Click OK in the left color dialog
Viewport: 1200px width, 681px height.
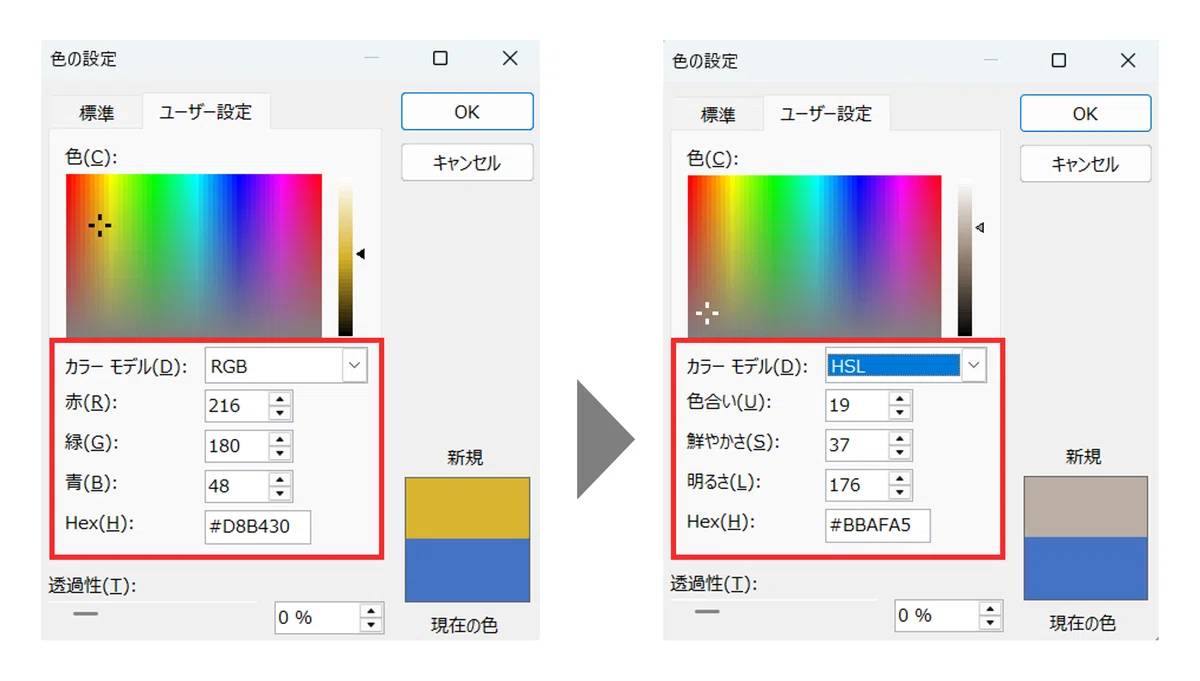467,112
